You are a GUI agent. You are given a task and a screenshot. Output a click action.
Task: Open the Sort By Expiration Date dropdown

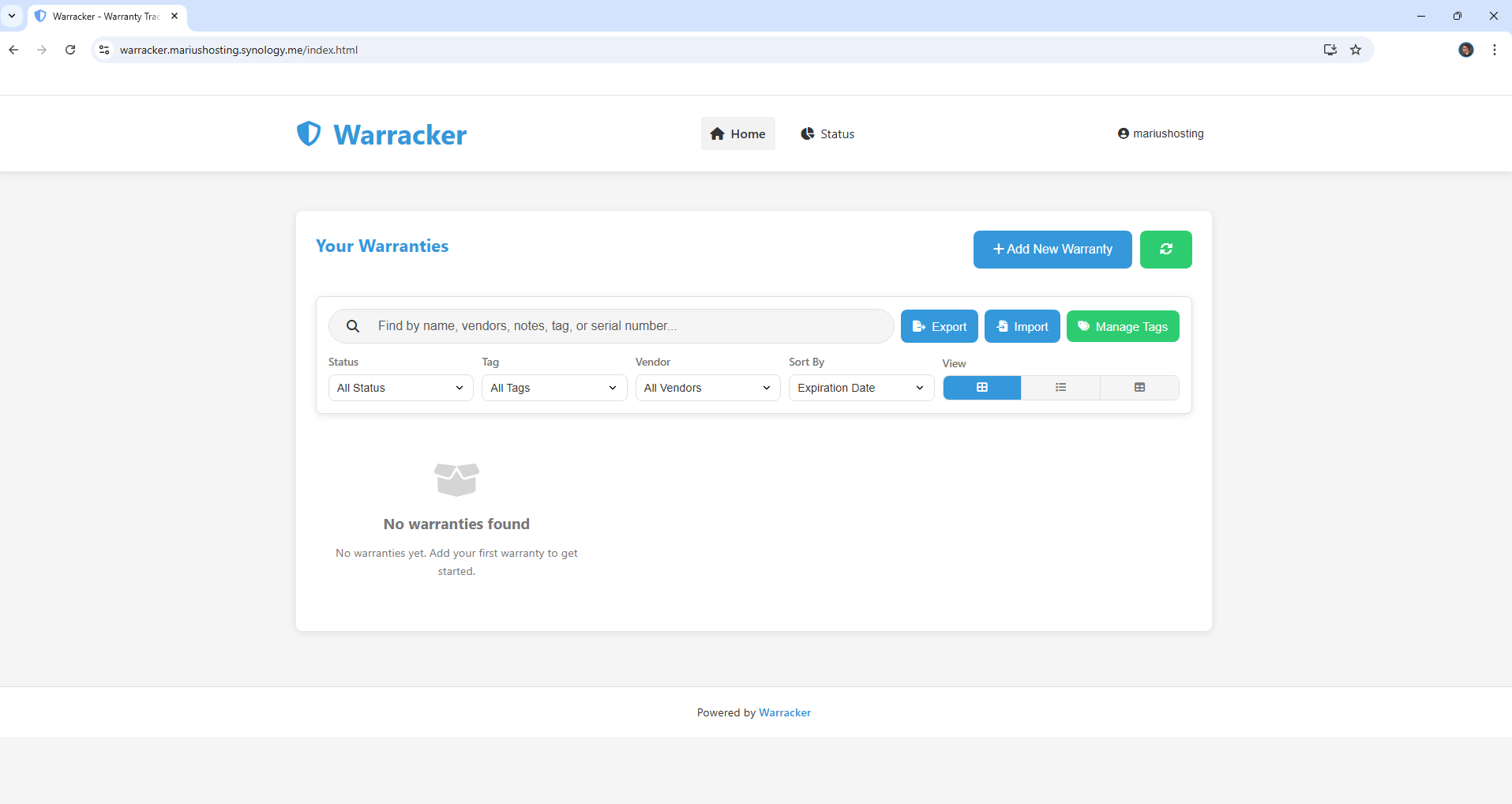(x=861, y=388)
